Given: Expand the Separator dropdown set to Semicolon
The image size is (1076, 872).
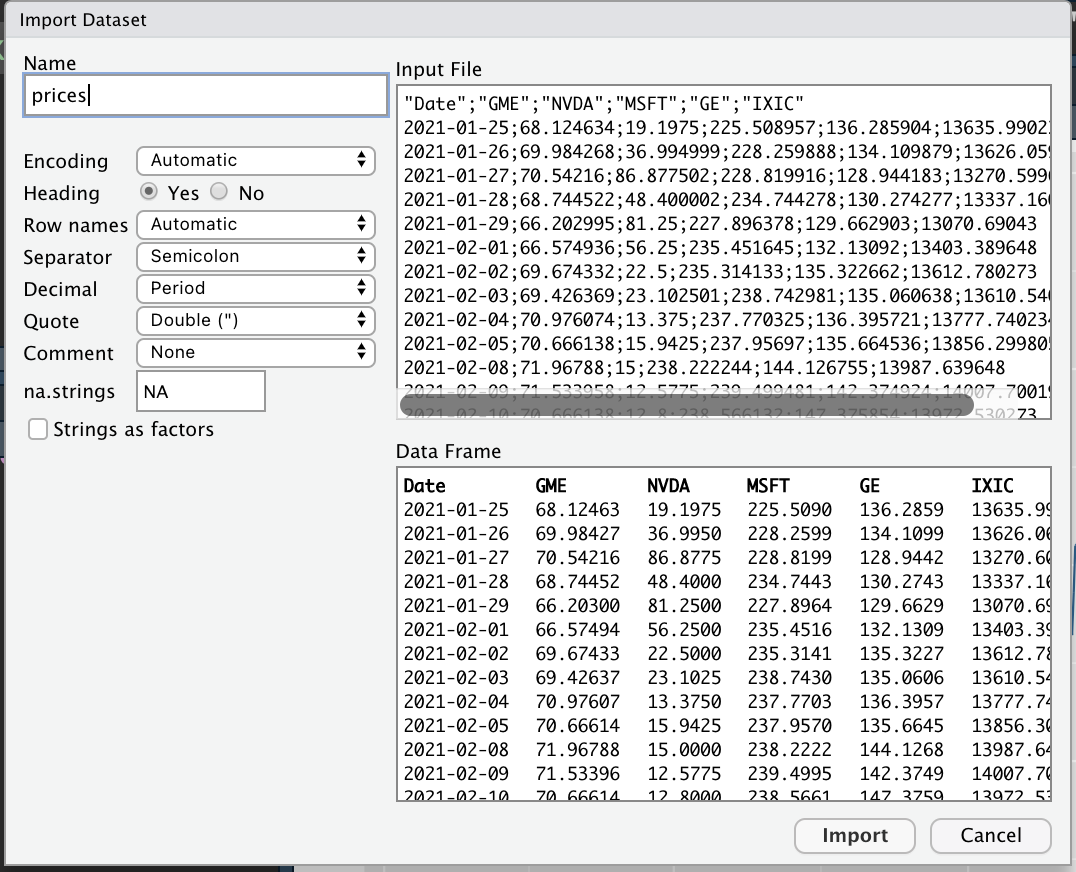Looking at the screenshot, I should (x=256, y=257).
